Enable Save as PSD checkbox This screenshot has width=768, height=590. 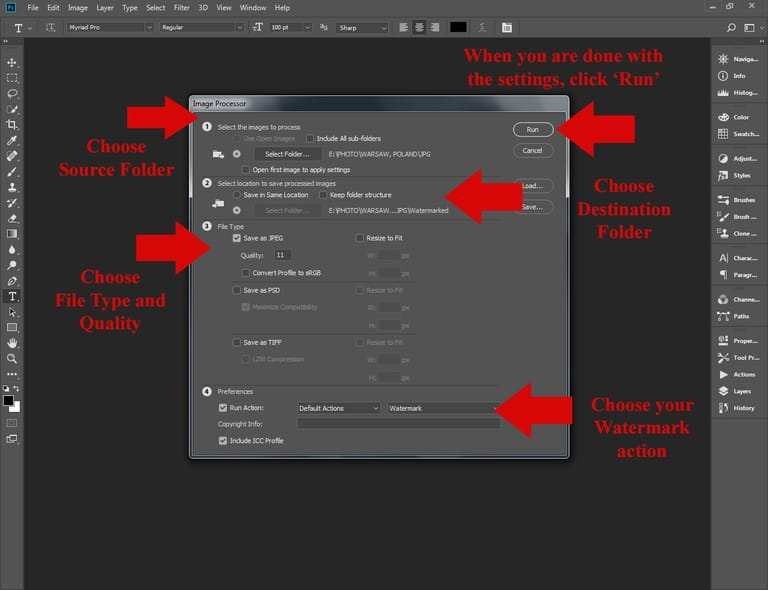237,290
